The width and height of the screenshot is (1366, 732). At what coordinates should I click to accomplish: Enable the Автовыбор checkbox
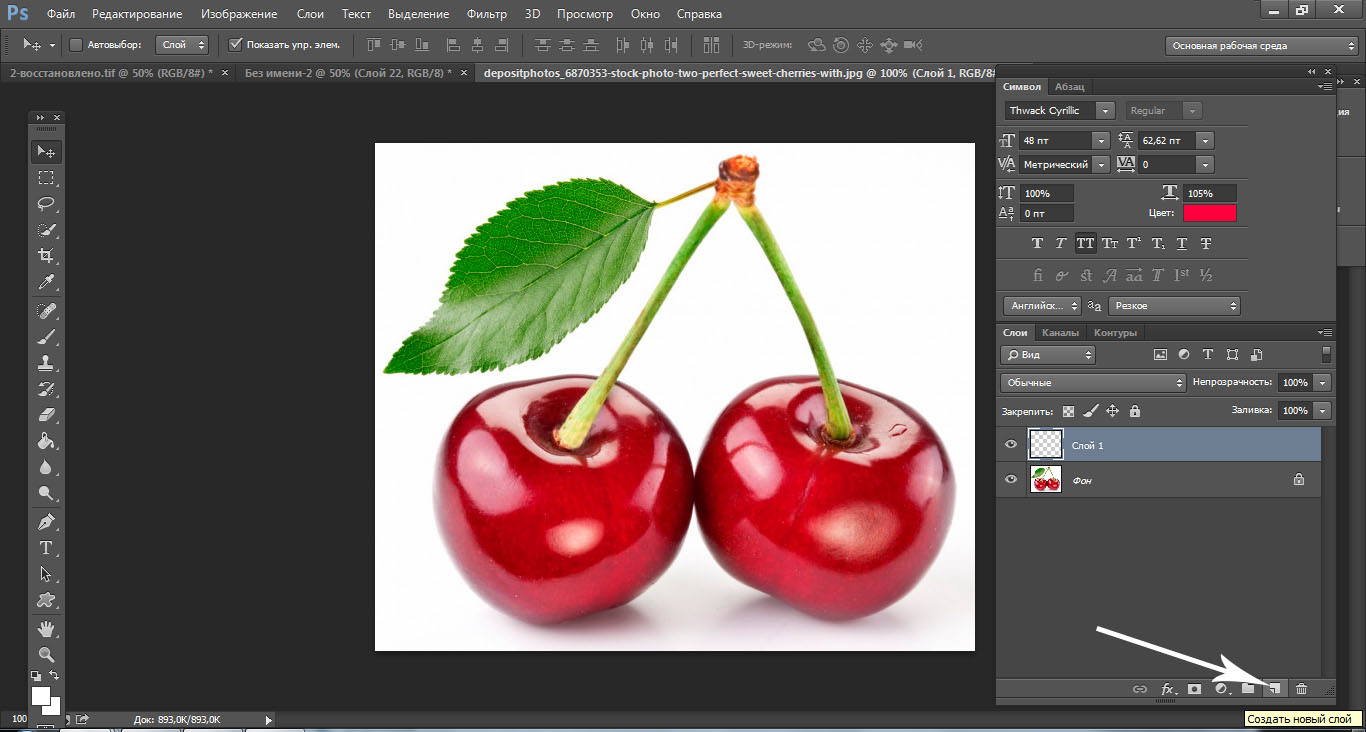pos(76,45)
